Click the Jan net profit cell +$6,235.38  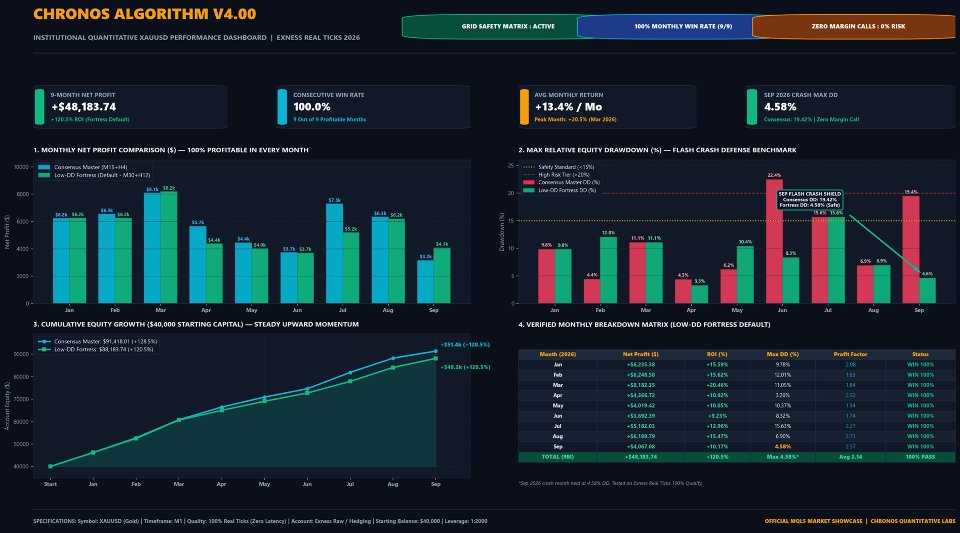[640, 365]
